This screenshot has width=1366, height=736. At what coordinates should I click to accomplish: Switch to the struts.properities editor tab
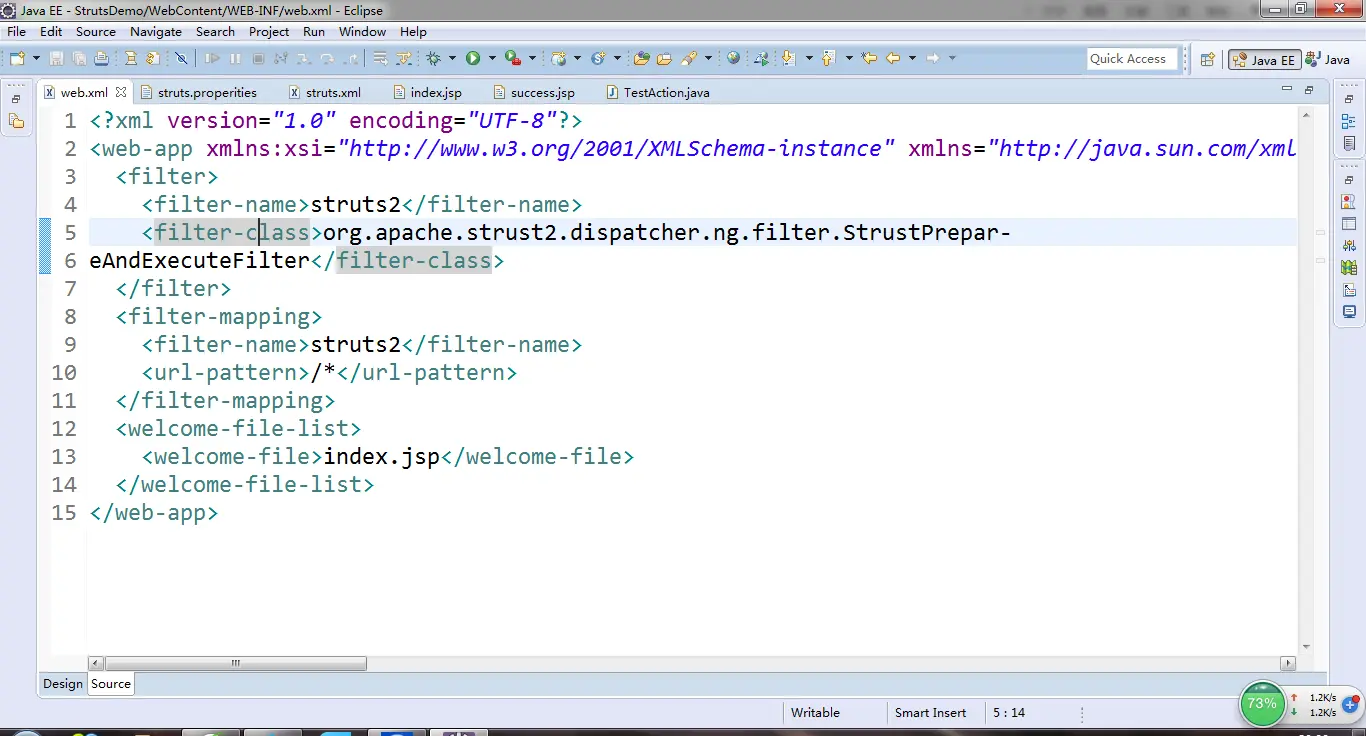pos(198,93)
